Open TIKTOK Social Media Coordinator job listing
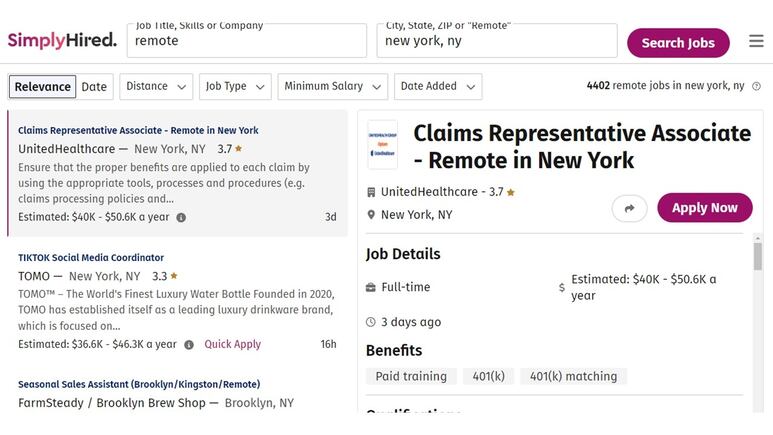The image size is (773, 435). [x=91, y=258]
